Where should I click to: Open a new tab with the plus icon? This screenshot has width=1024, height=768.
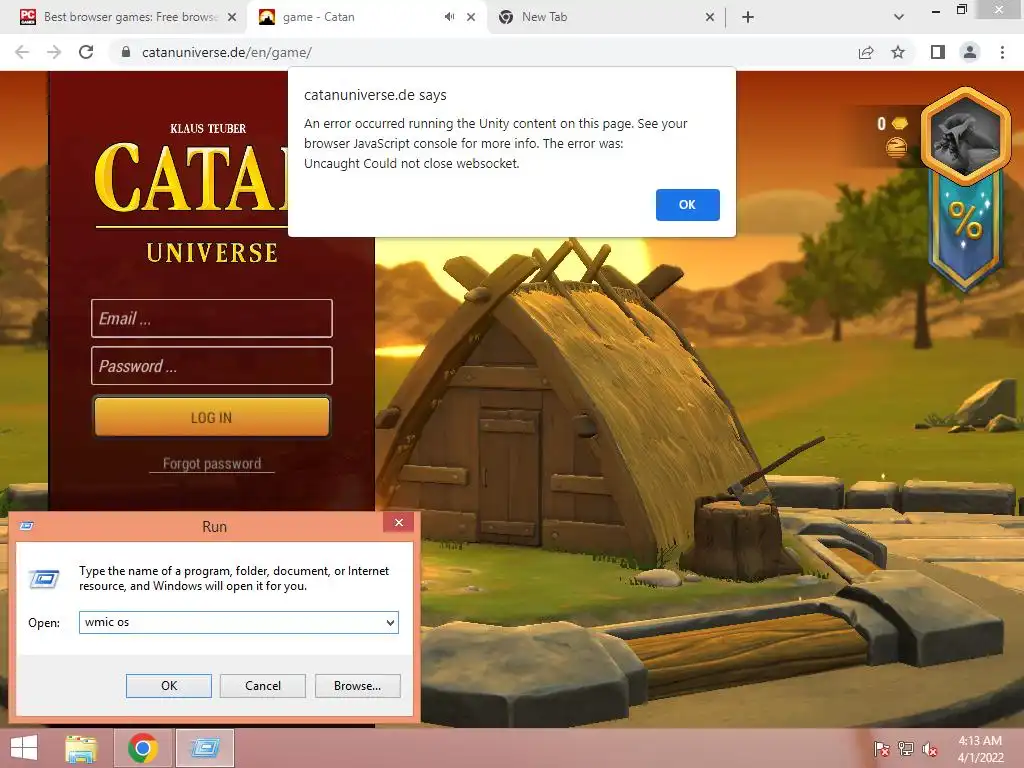(748, 17)
